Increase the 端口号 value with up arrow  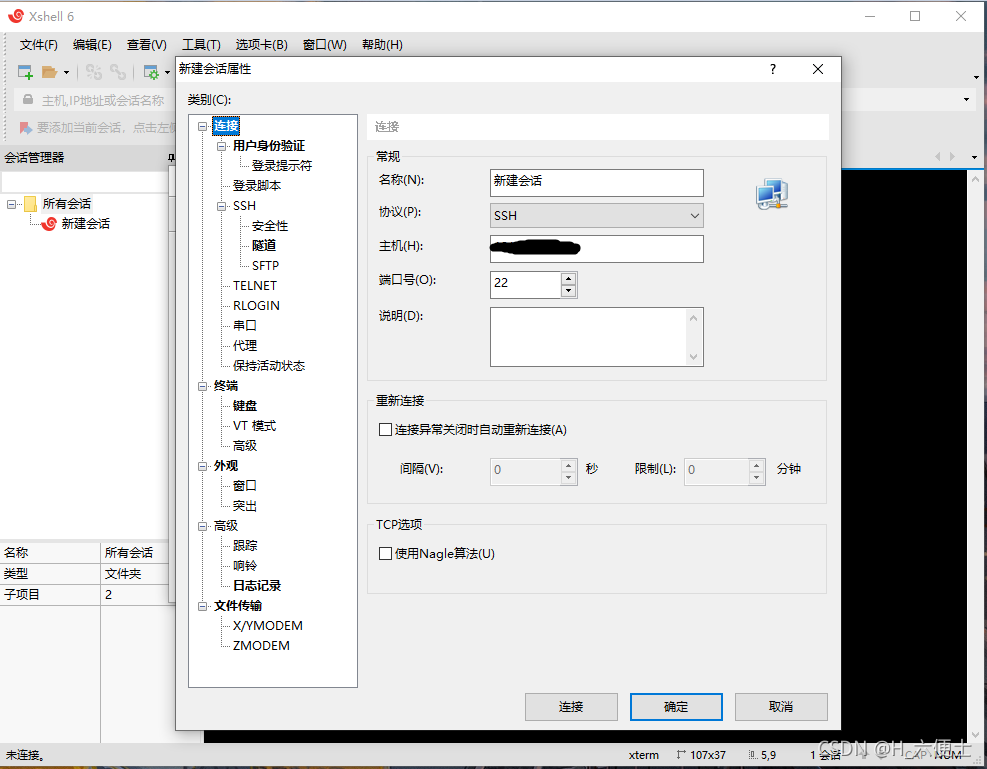coord(568,278)
